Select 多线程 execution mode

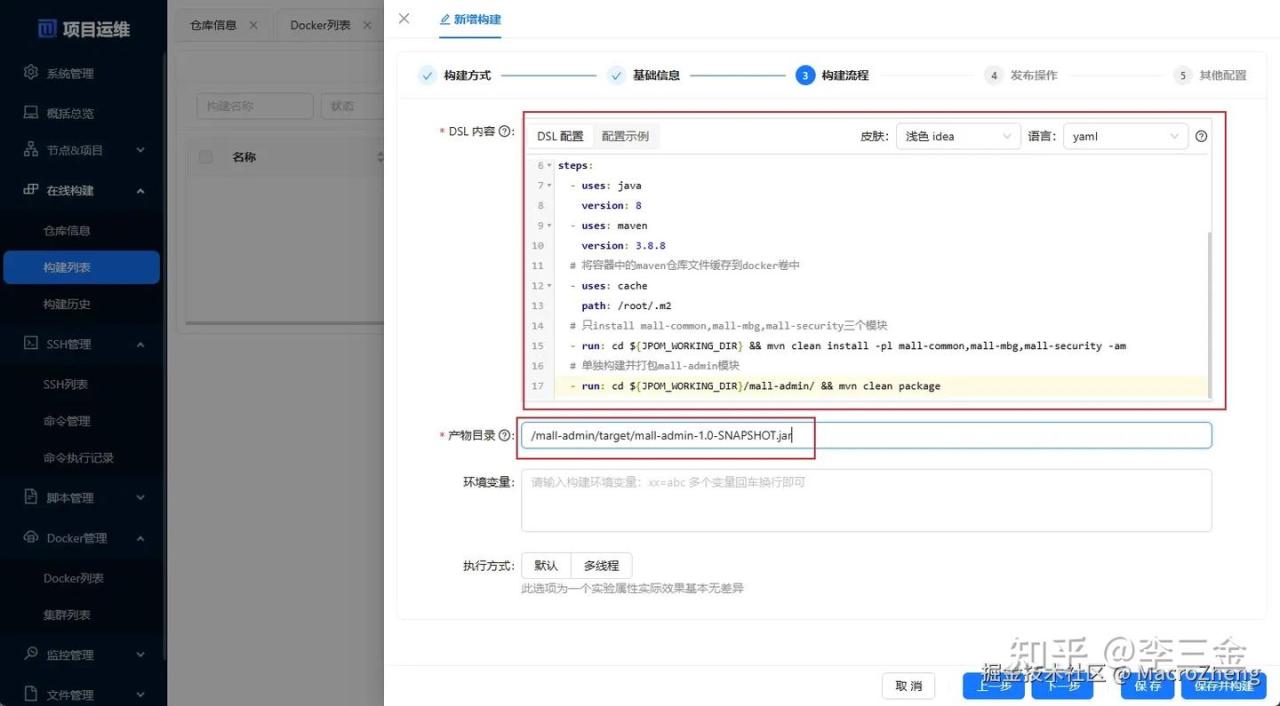coord(602,566)
